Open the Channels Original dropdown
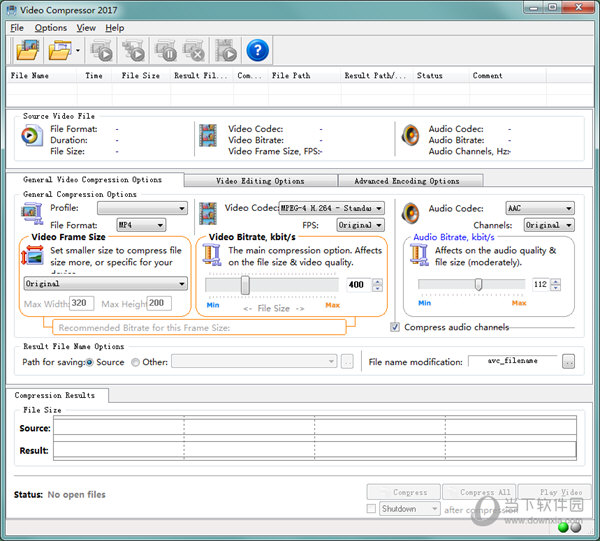600x541 pixels. point(549,225)
